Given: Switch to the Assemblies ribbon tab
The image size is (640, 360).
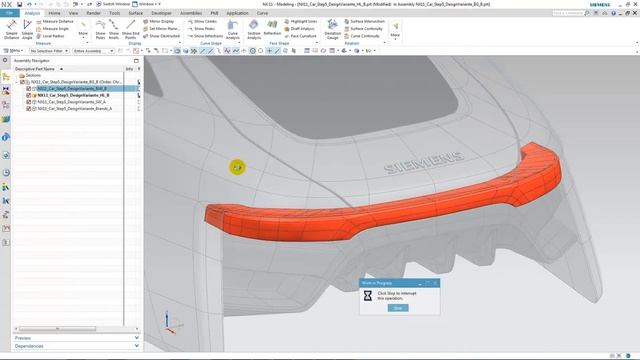Looking at the screenshot, I should coord(191,13).
